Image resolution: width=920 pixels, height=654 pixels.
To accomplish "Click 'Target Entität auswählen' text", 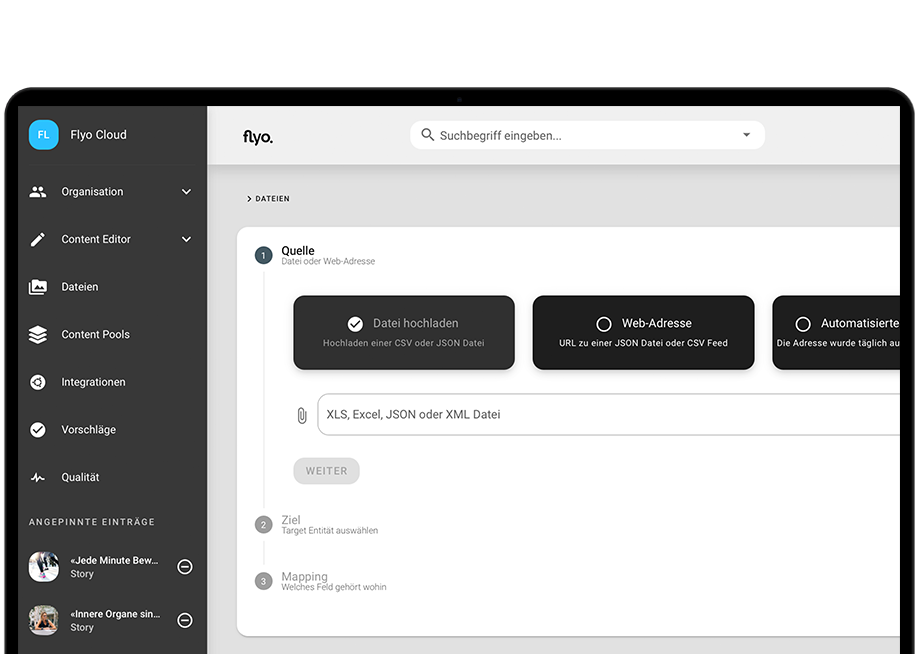I will (330, 531).
